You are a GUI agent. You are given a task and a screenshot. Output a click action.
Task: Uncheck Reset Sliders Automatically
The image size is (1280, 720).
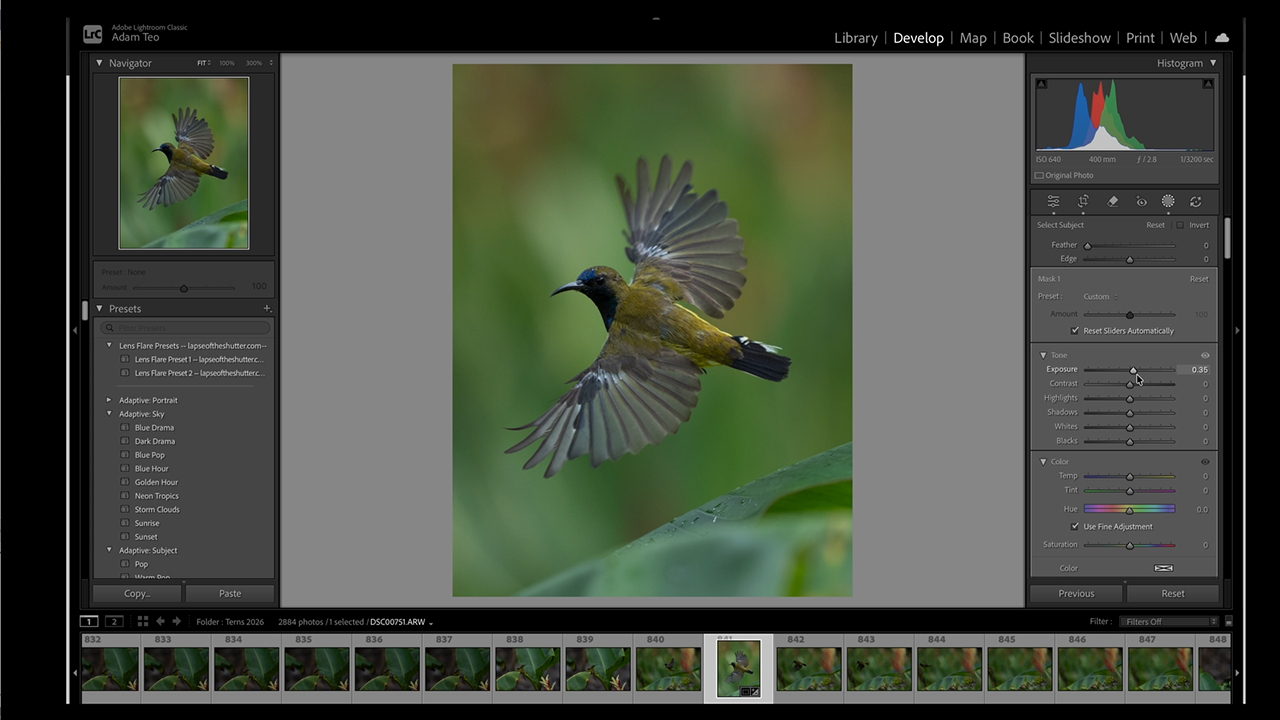pyautogui.click(x=1075, y=331)
